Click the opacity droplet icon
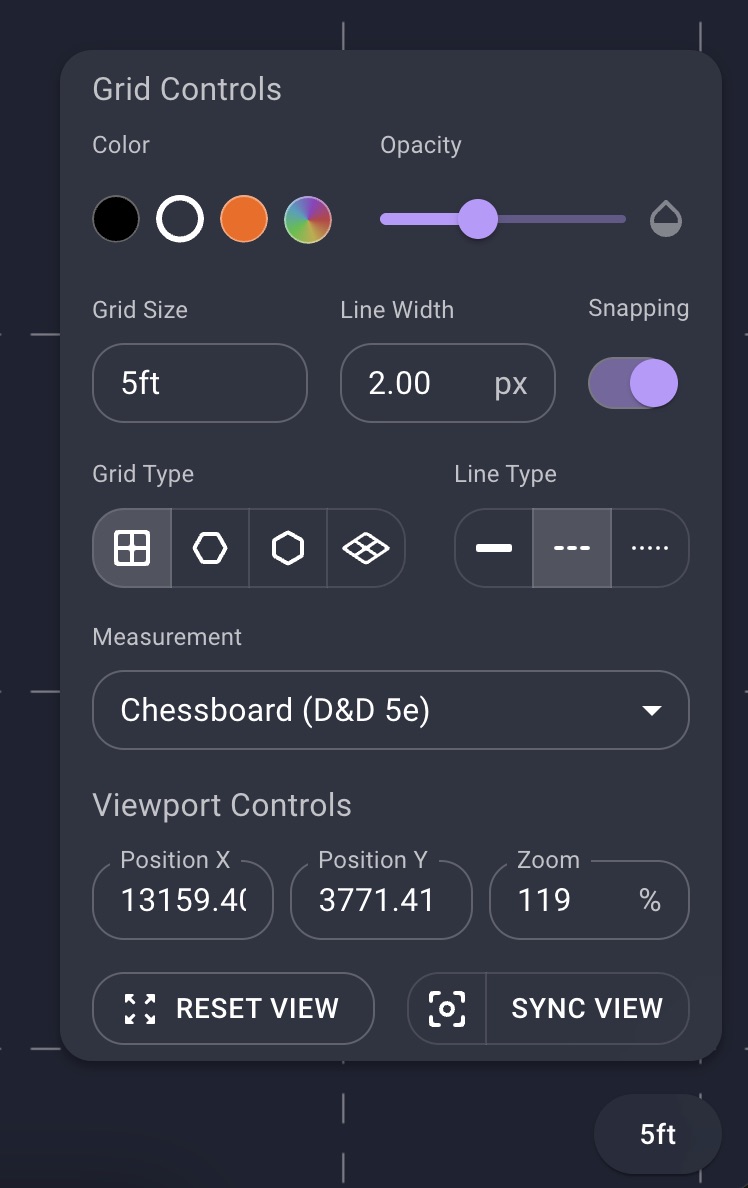Viewport: 748px width, 1188px height. [x=666, y=218]
